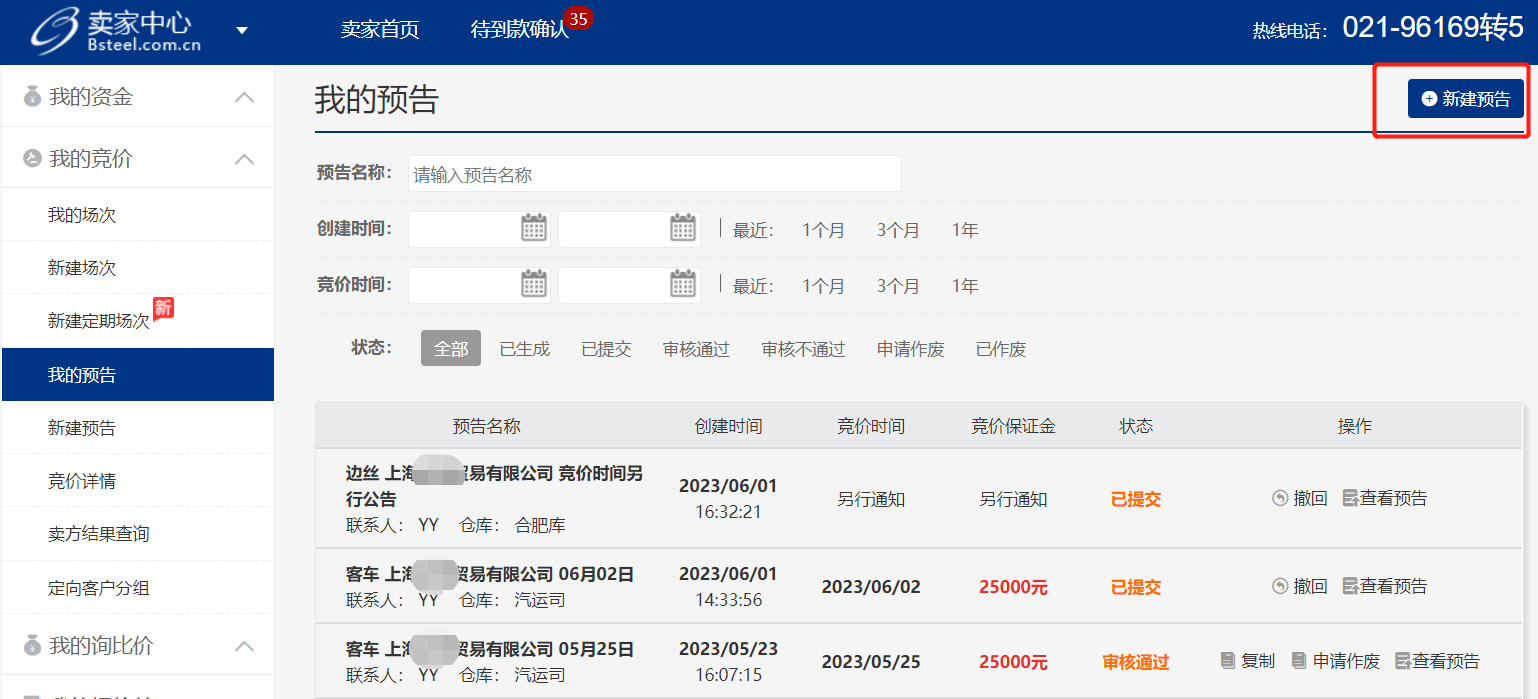The width and height of the screenshot is (1538, 699).
Task: Open calendar for 创建时间 start date
Action: pos(535,229)
